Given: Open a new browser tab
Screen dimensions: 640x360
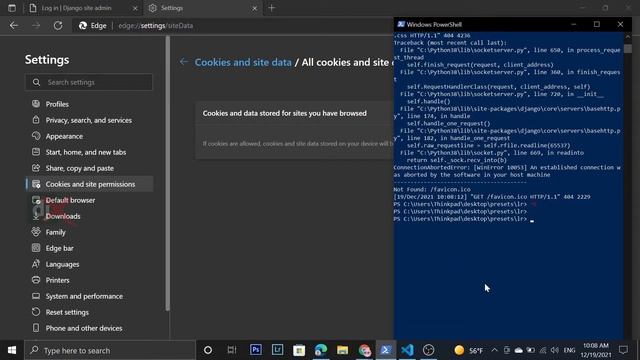Looking at the screenshot, I should pos(271,8).
